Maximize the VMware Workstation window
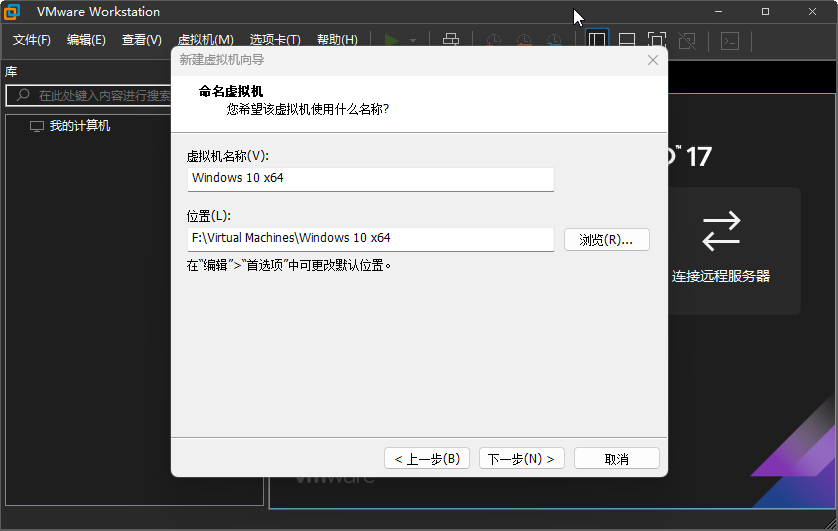Image resolution: width=838 pixels, height=531 pixels. pyautogui.click(x=765, y=11)
